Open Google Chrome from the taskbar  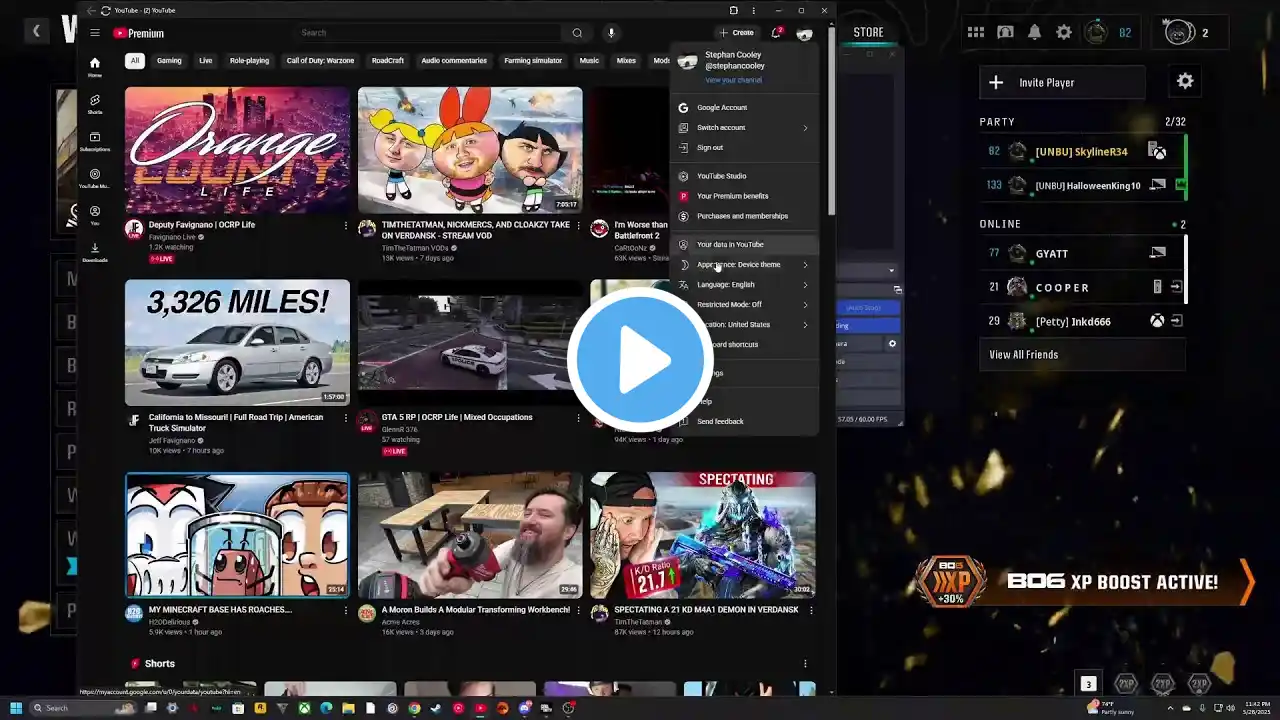pyautogui.click(x=414, y=708)
